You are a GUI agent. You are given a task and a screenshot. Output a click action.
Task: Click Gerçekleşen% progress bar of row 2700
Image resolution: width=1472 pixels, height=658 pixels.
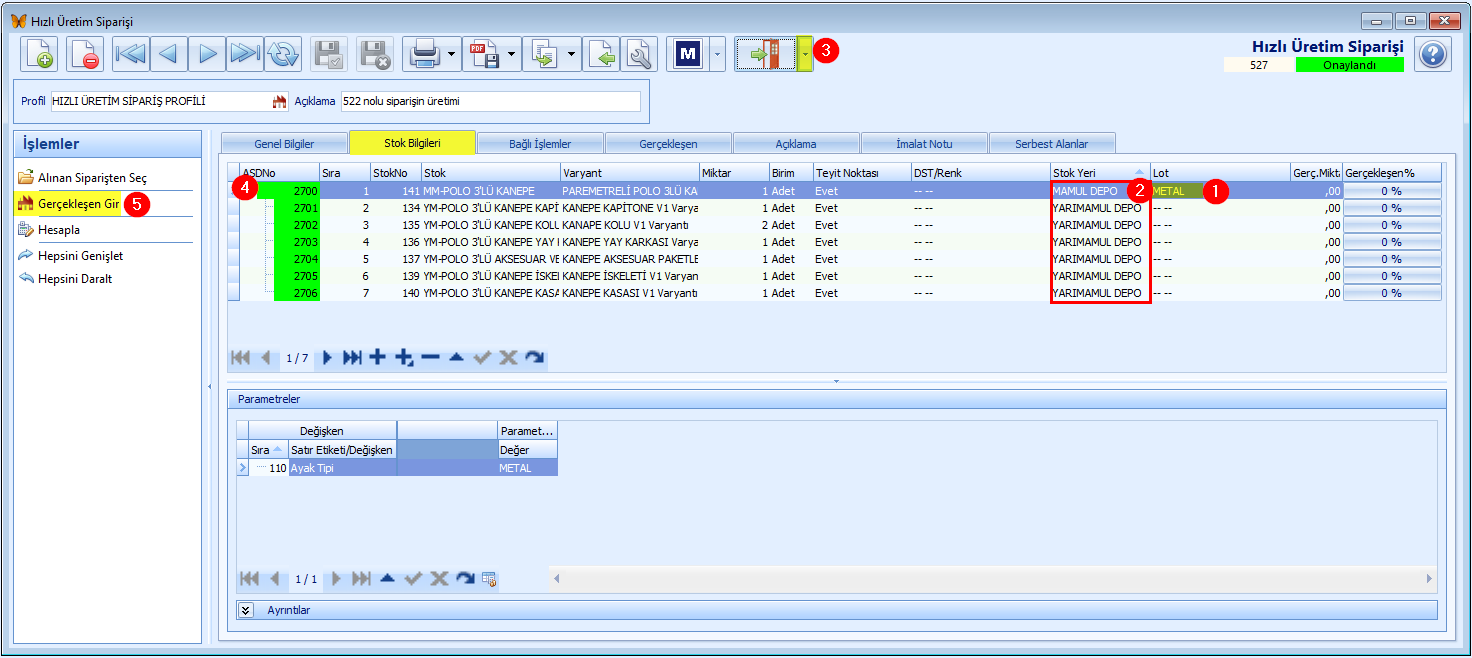[1391, 191]
